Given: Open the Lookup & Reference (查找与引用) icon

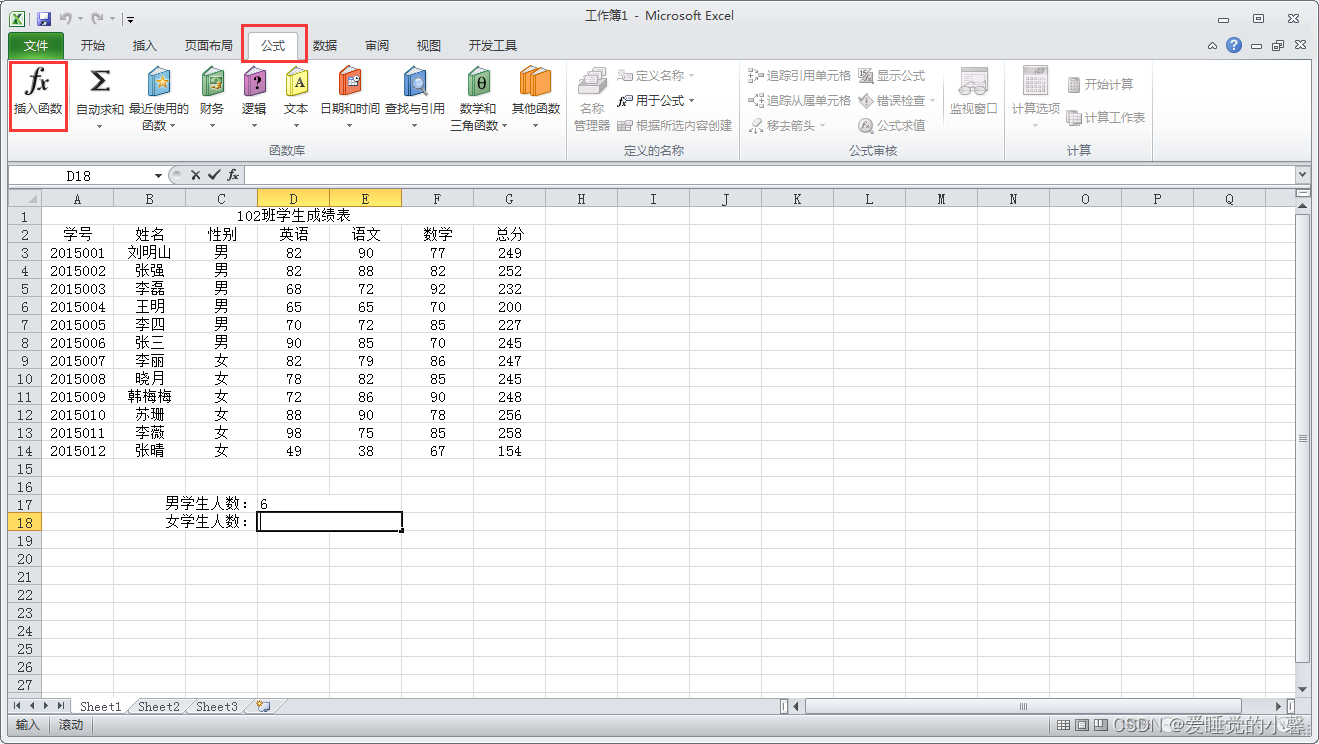Looking at the screenshot, I should click(x=414, y=82).
